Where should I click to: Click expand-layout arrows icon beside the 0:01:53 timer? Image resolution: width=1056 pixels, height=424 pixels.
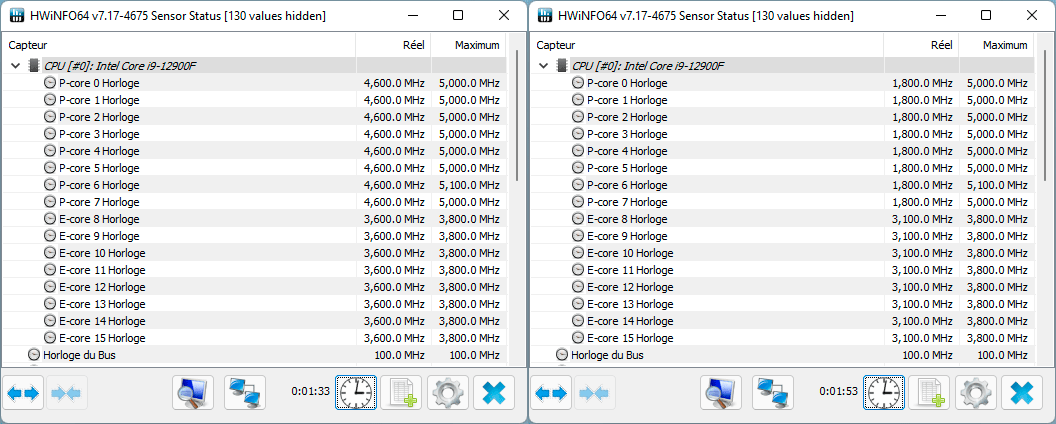[x=552, y=394]
